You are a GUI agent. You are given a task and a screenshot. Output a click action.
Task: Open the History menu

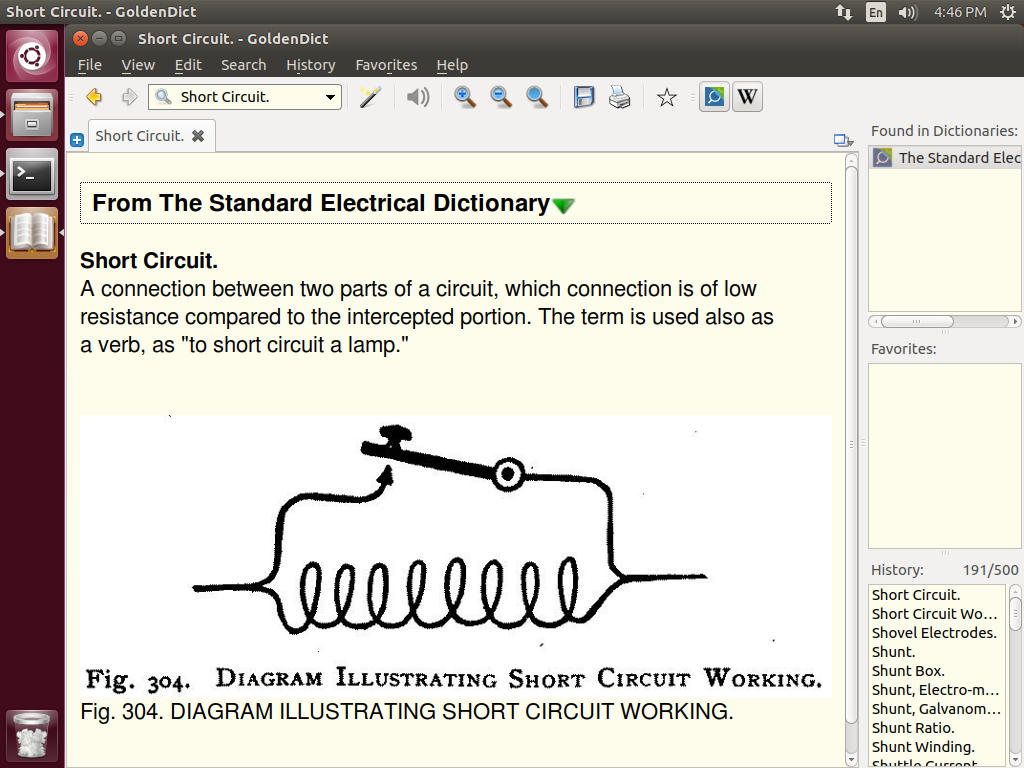click(310, 65)
